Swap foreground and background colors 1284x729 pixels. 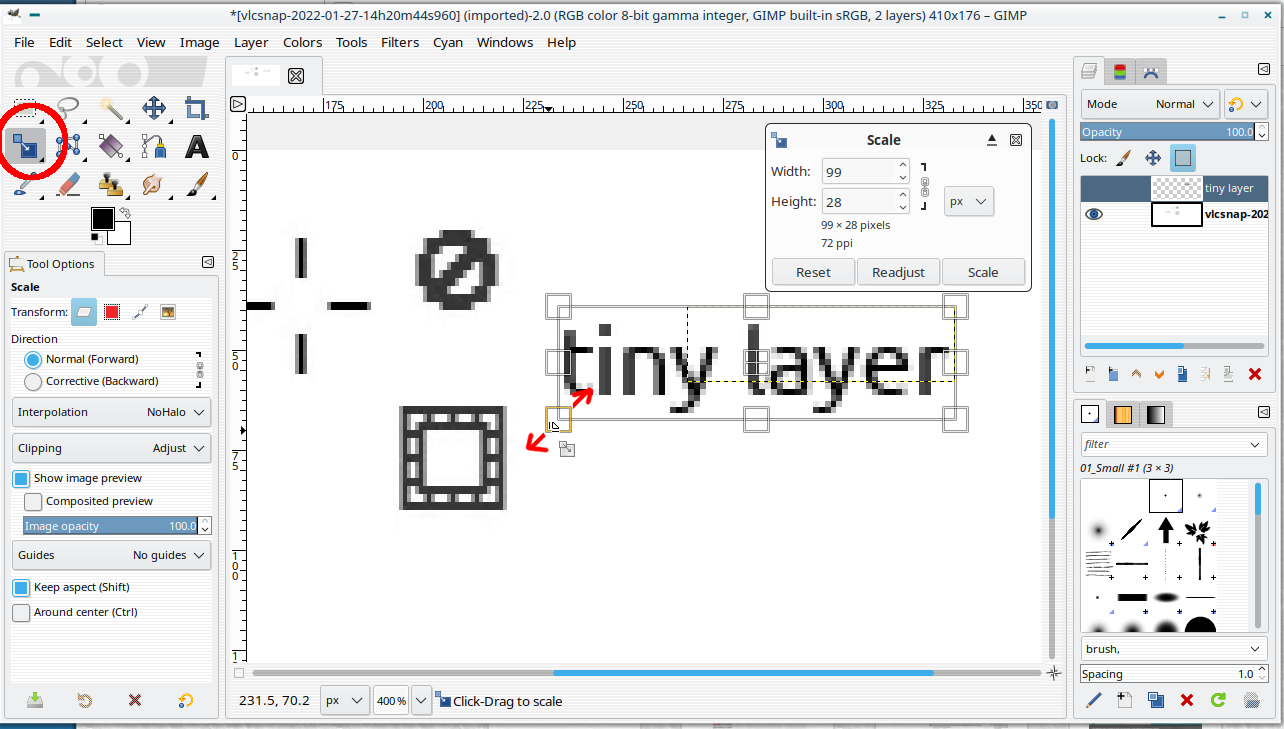point(126,213)
